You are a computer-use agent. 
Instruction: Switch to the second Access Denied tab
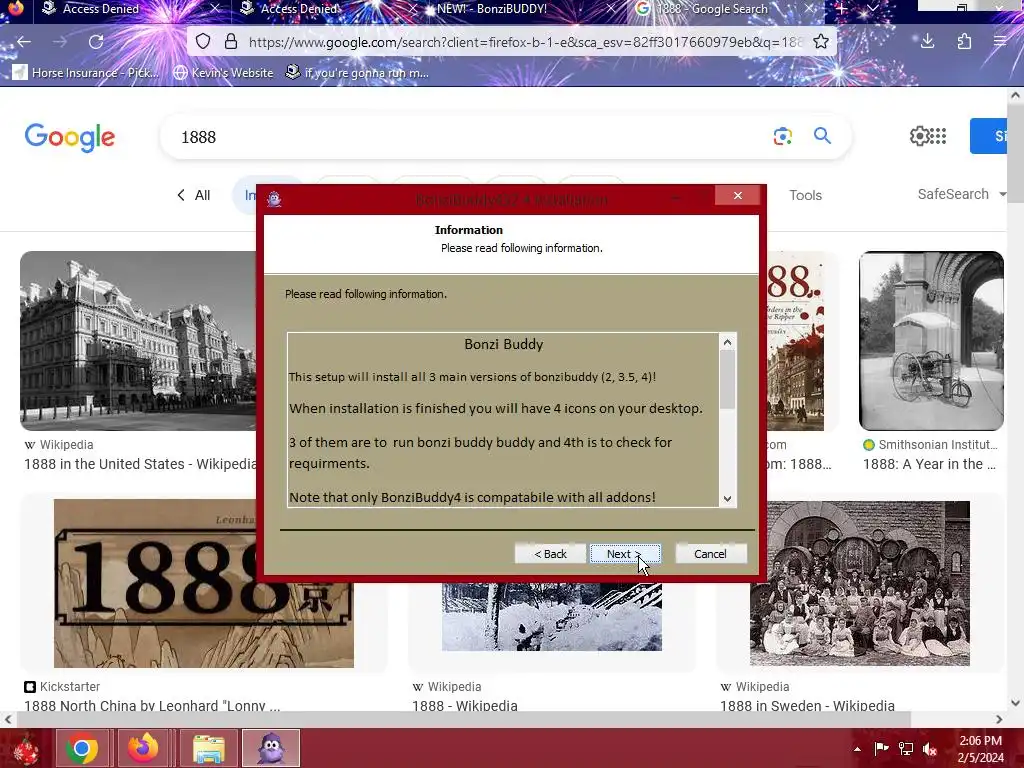click(x=299, y=9)
